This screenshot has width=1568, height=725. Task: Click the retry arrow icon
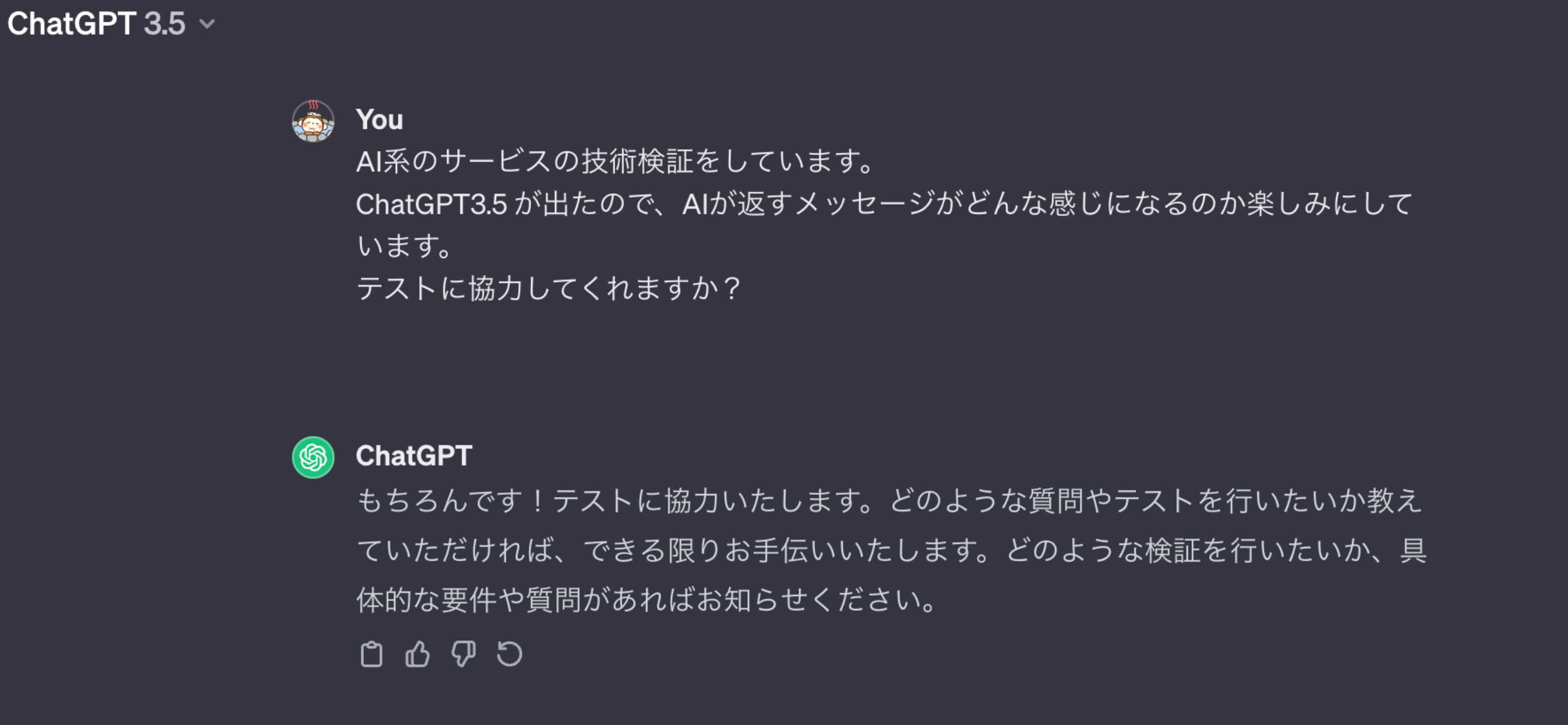click(x=509, y=655)
